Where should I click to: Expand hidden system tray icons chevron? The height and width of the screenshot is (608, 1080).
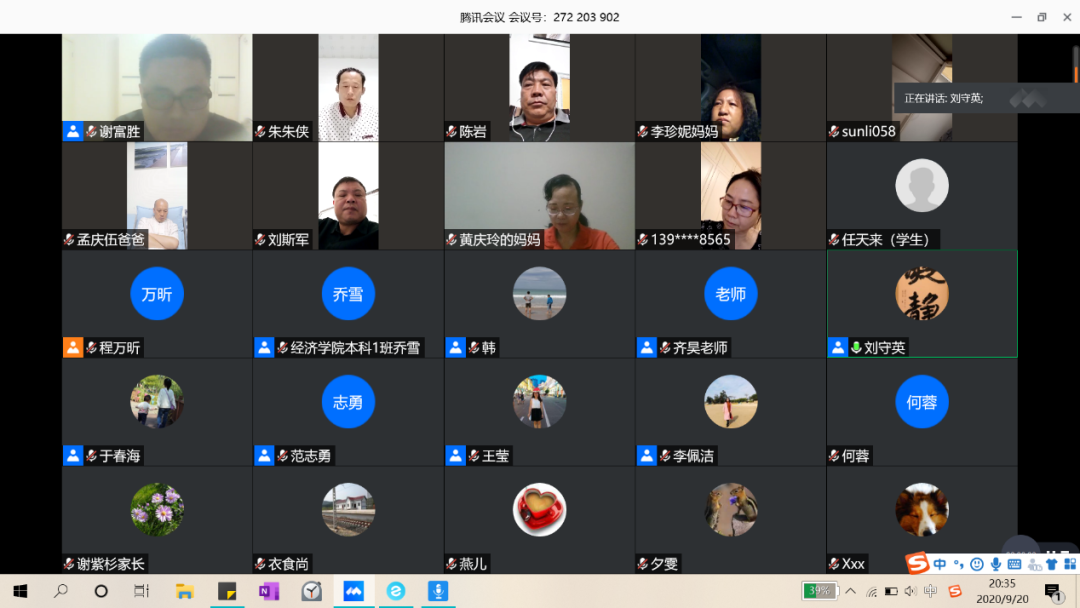[851, 591]
